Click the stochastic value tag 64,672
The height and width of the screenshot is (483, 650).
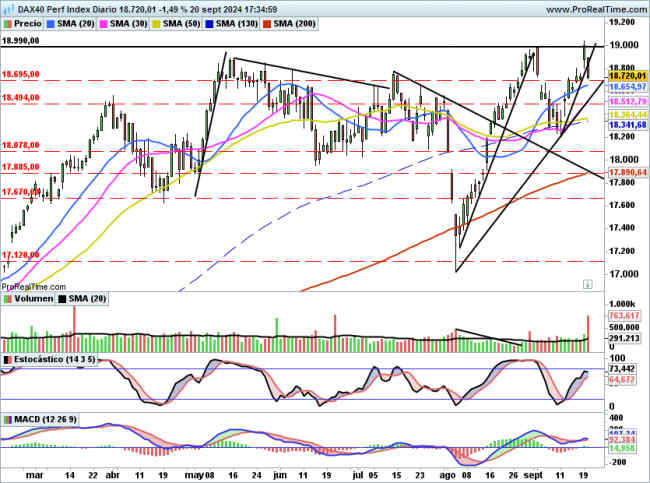622,379
